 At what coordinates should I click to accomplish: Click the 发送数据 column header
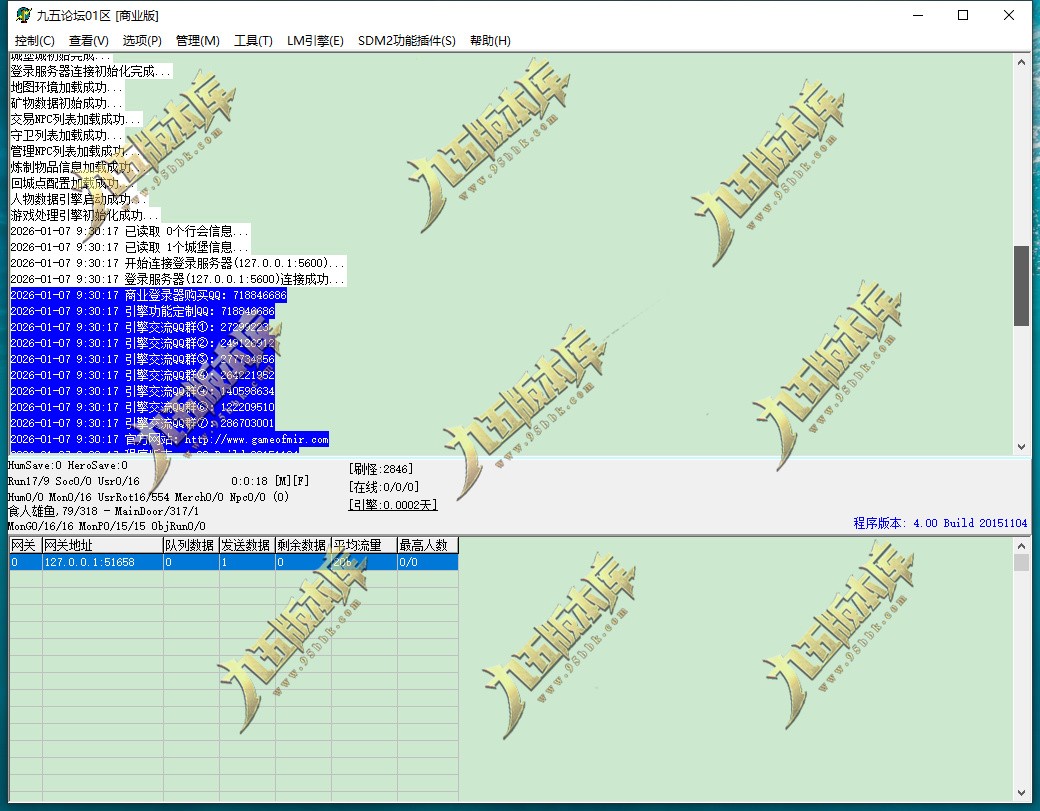click(x=247, y=545)
